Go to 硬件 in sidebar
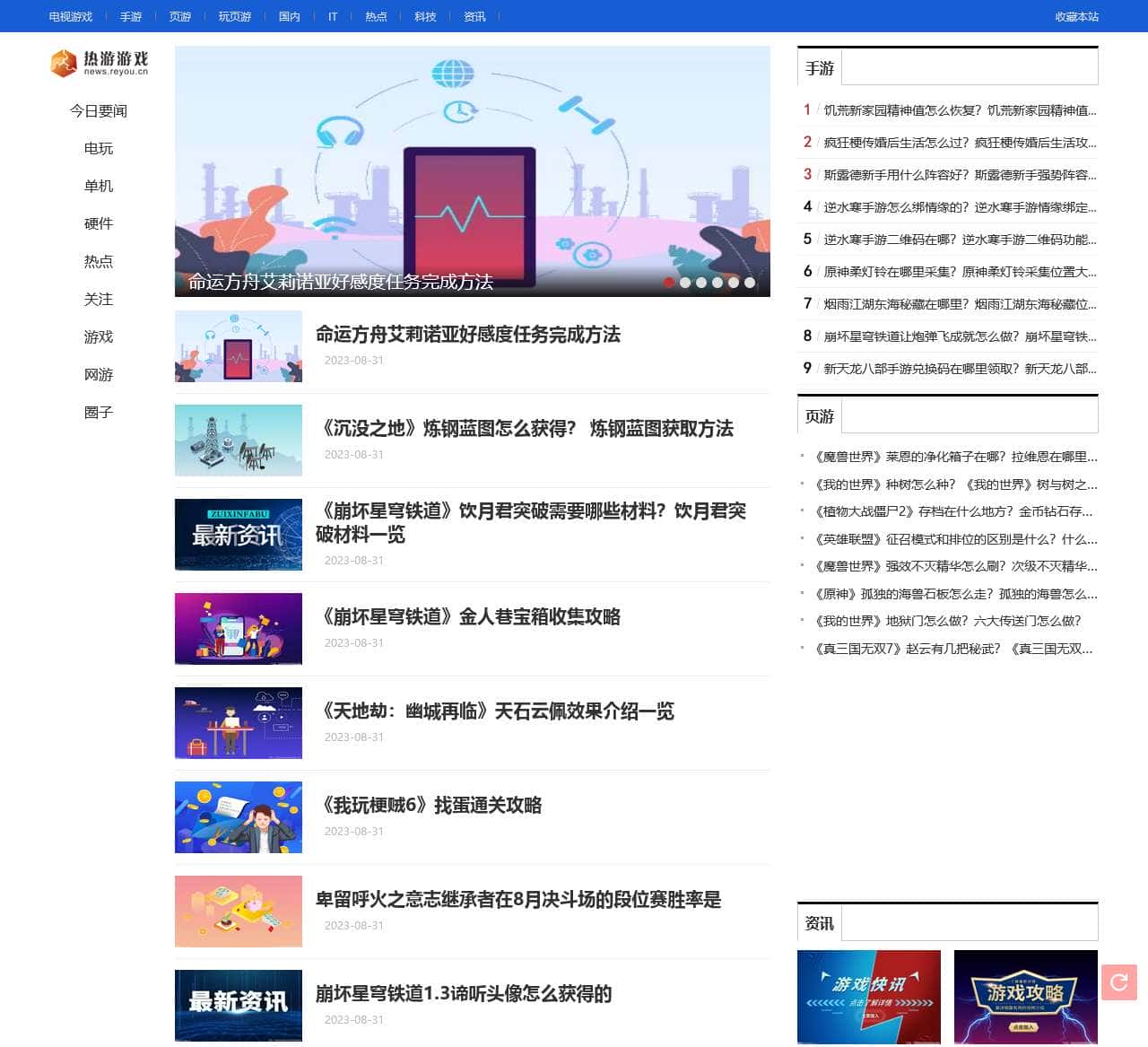This screenshot has width=1148, height=1047. (x=99, y=224)
